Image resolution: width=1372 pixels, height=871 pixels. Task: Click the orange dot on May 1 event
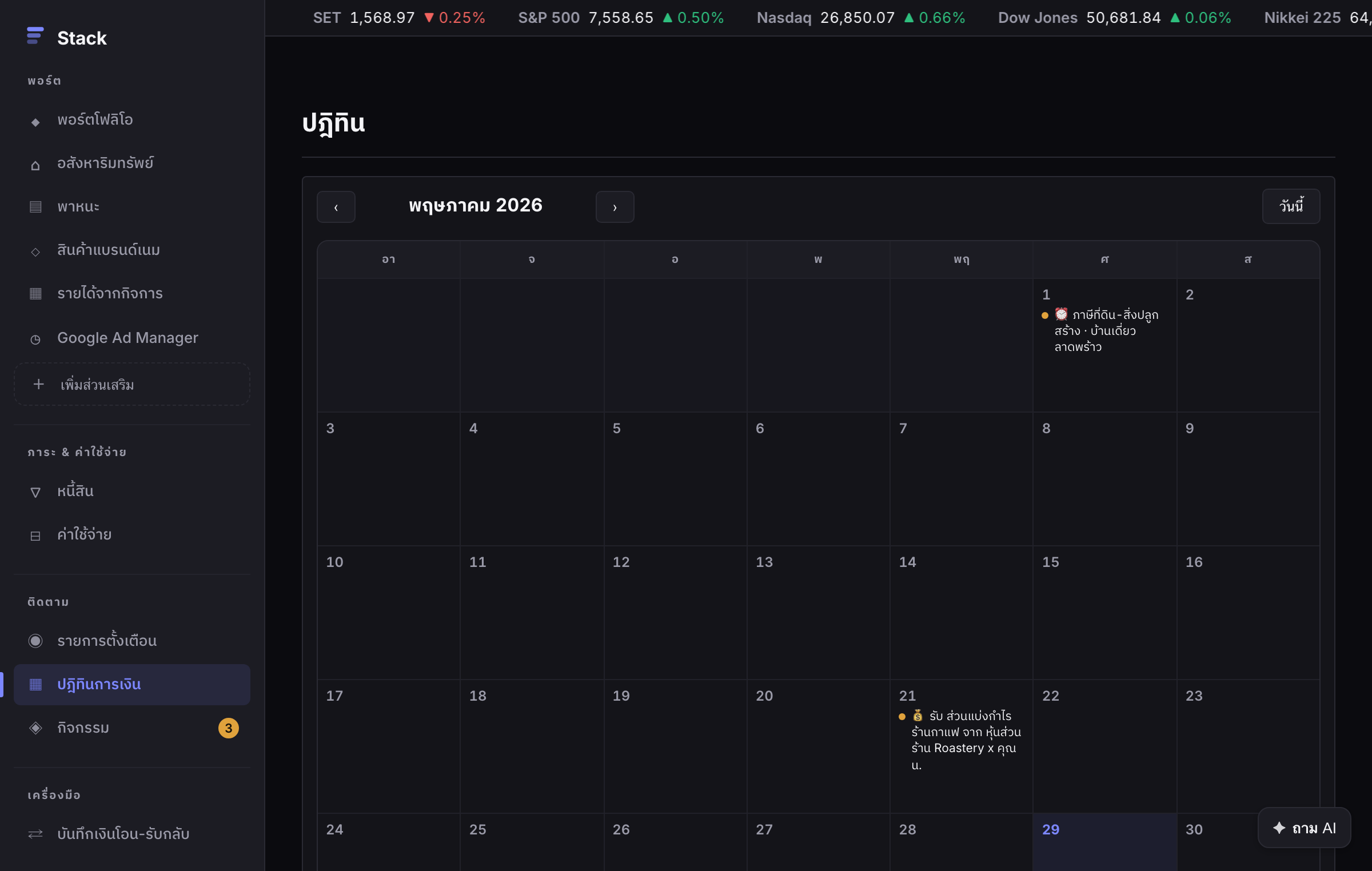coord(1045,315)
